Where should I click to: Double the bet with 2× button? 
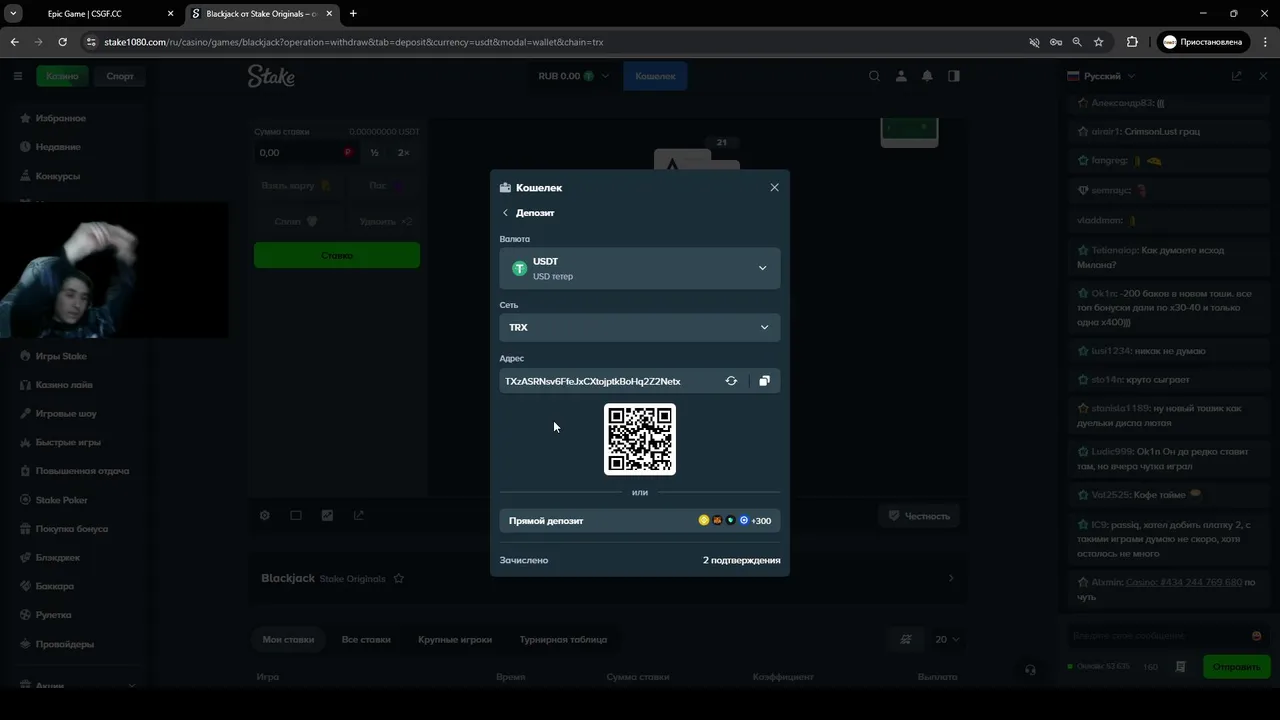point(404,153)
